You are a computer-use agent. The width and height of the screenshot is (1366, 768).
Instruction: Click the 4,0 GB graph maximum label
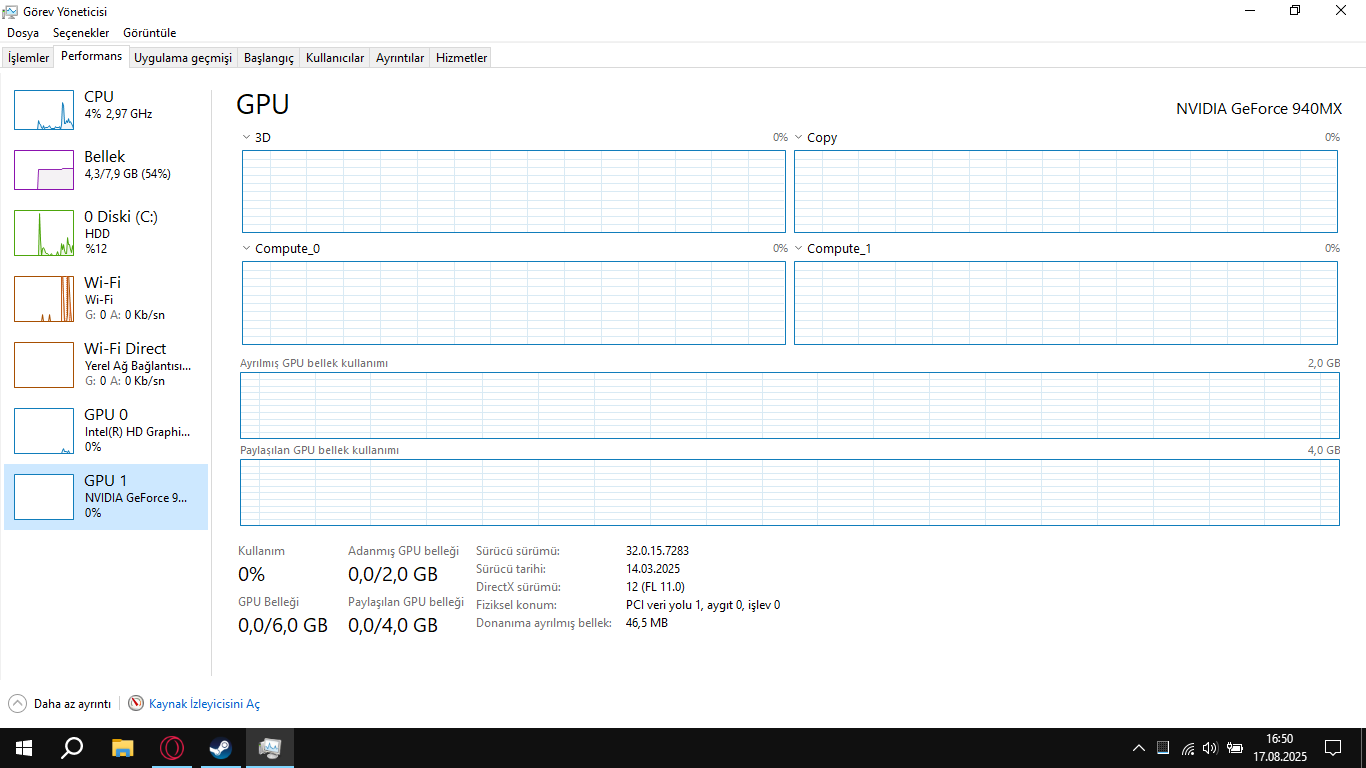click(1324, 450)
